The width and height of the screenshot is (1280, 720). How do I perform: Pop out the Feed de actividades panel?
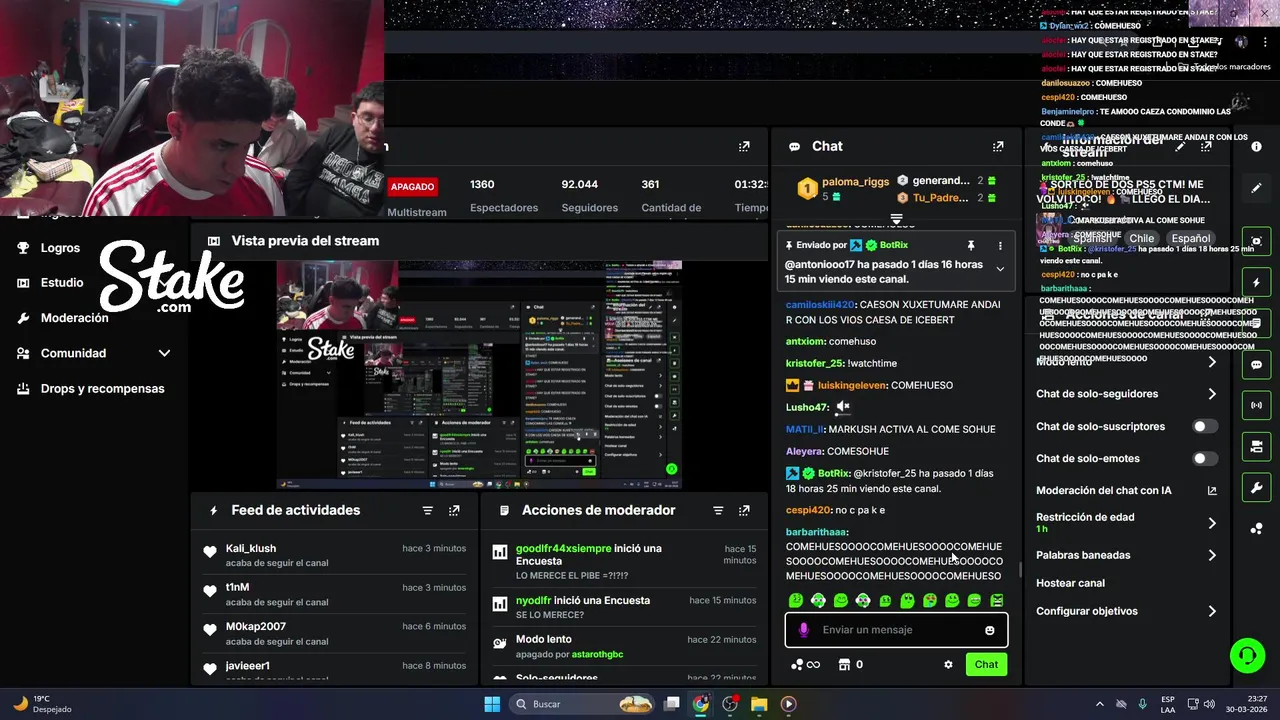pyautogui.click(x=454, y=510)
